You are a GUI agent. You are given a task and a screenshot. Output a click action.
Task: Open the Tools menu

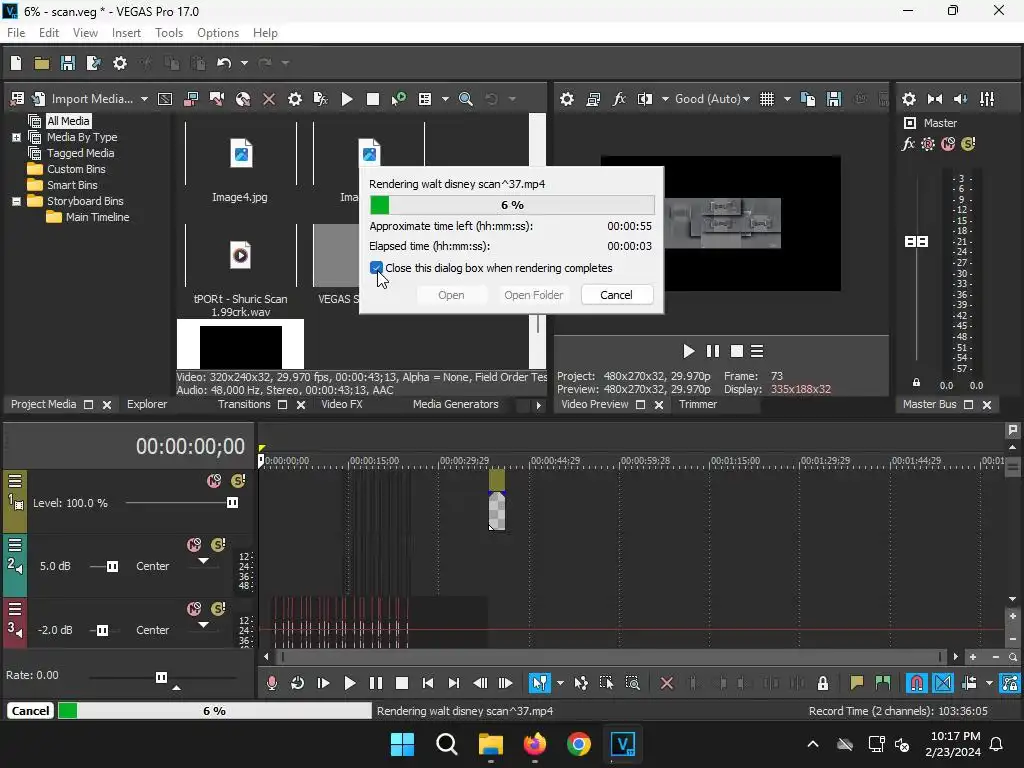point(169,33)
